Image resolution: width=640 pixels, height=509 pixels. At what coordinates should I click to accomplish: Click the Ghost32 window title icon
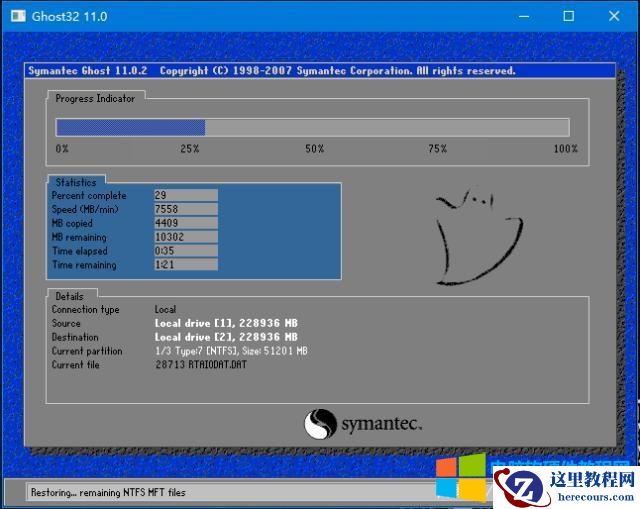[x=18, y=16]
